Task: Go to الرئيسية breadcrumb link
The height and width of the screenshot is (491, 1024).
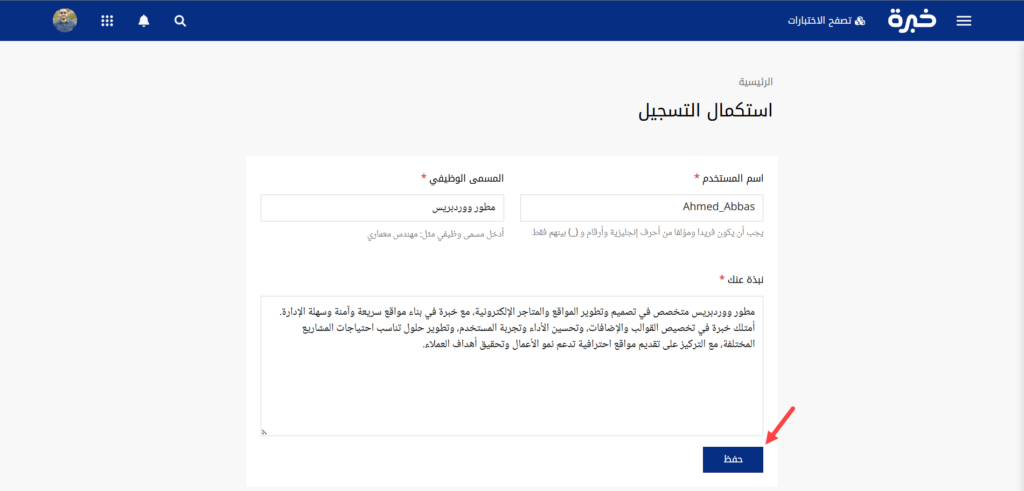Action: coord(756,82)
